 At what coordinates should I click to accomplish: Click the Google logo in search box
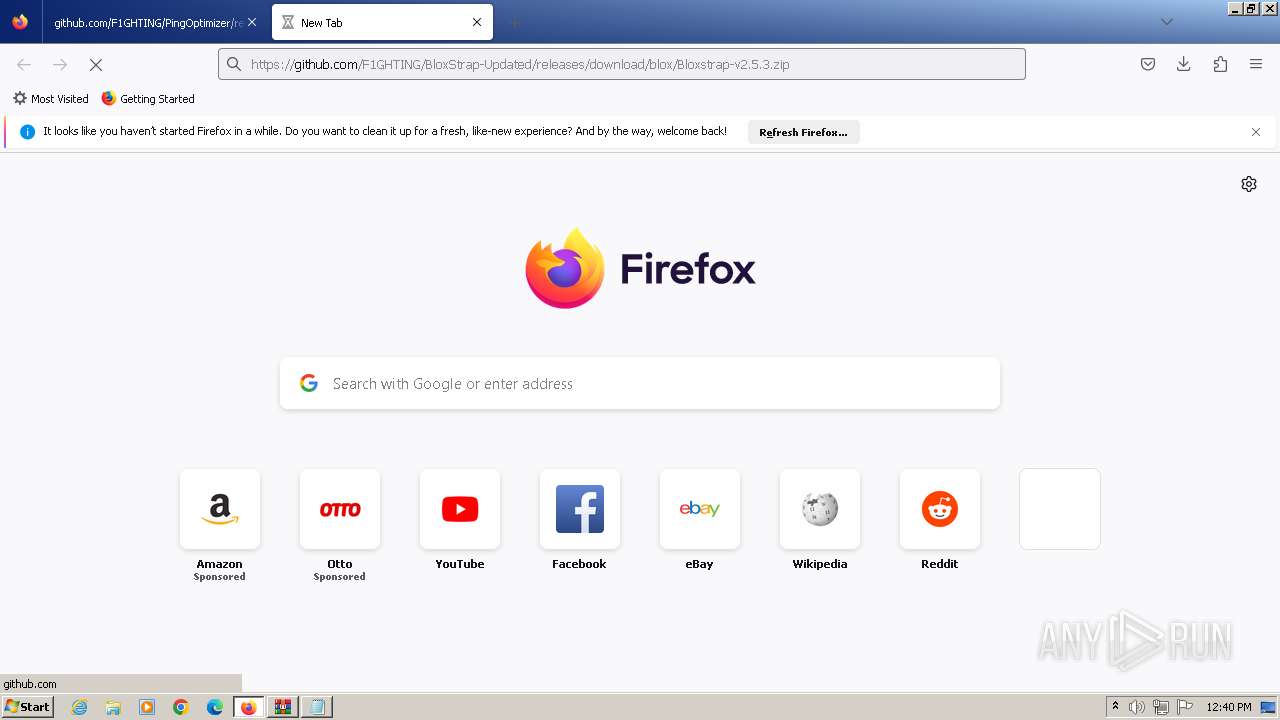pyautogui.click(x=309, y=383)
